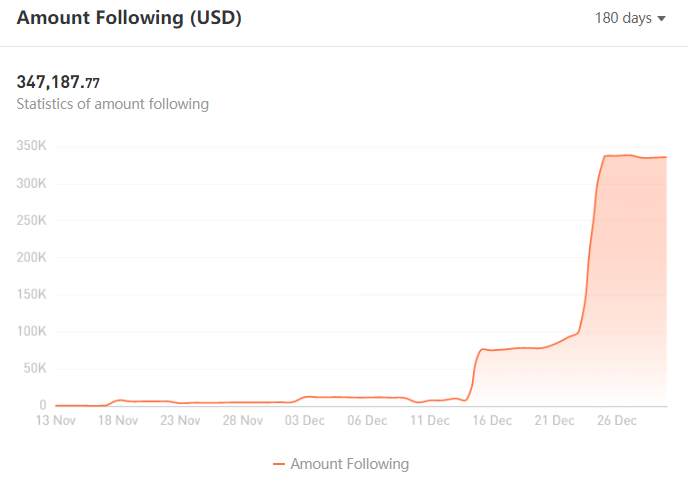
Task: Click the 26 Dec date label
Action: point(616,420)
